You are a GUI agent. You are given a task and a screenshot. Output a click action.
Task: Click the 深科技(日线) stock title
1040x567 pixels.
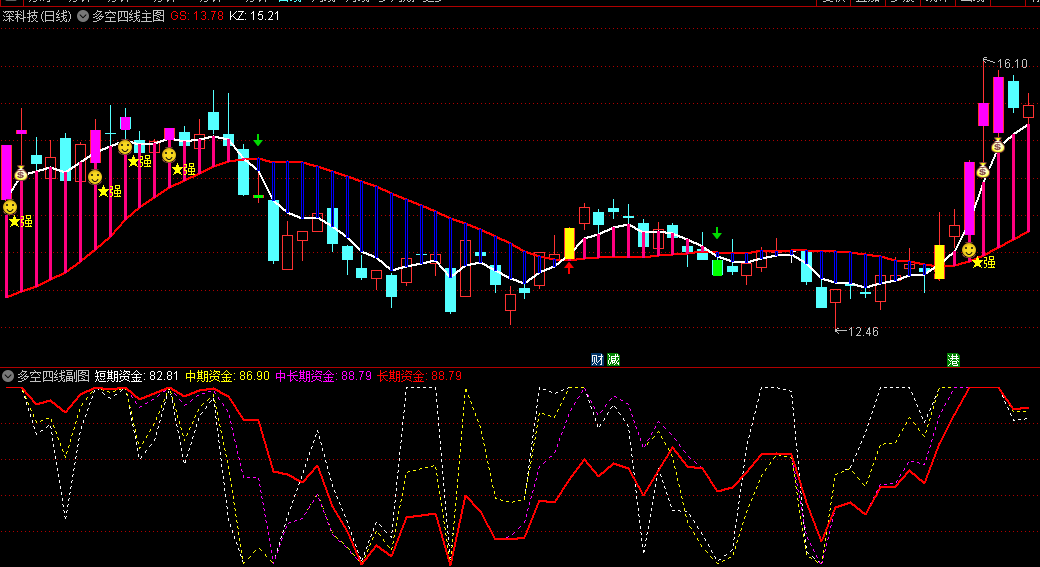click(x=36, y=16)
